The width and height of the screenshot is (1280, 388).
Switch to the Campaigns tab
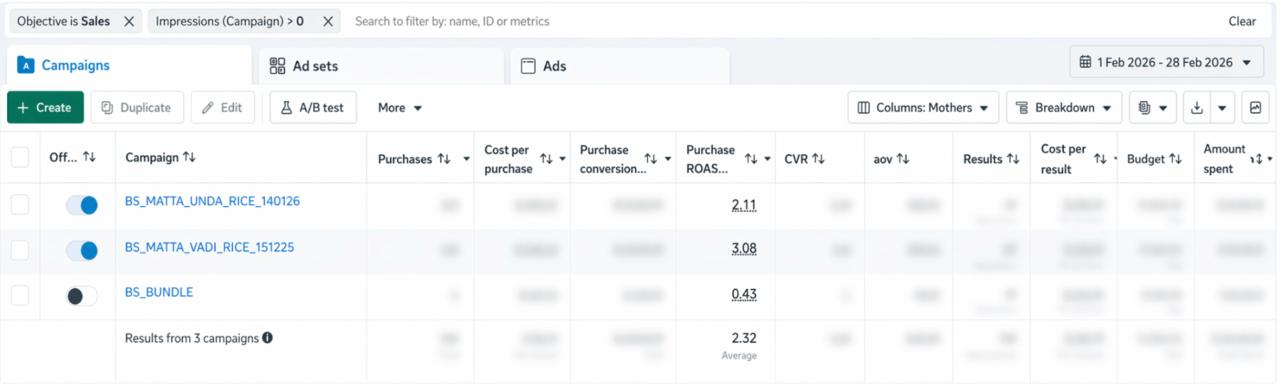(x=128, y=66)
